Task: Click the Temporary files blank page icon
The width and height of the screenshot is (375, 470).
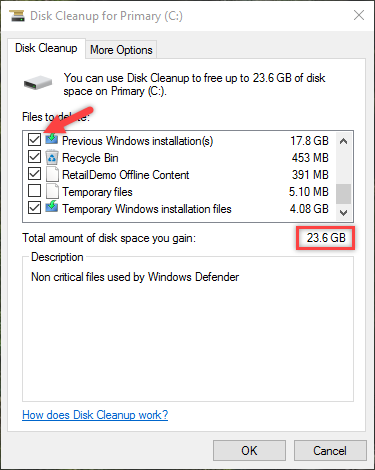Action: 52,192
